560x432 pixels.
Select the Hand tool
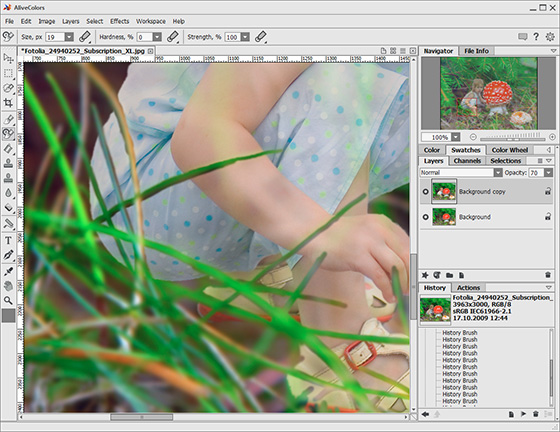(8, 286)
